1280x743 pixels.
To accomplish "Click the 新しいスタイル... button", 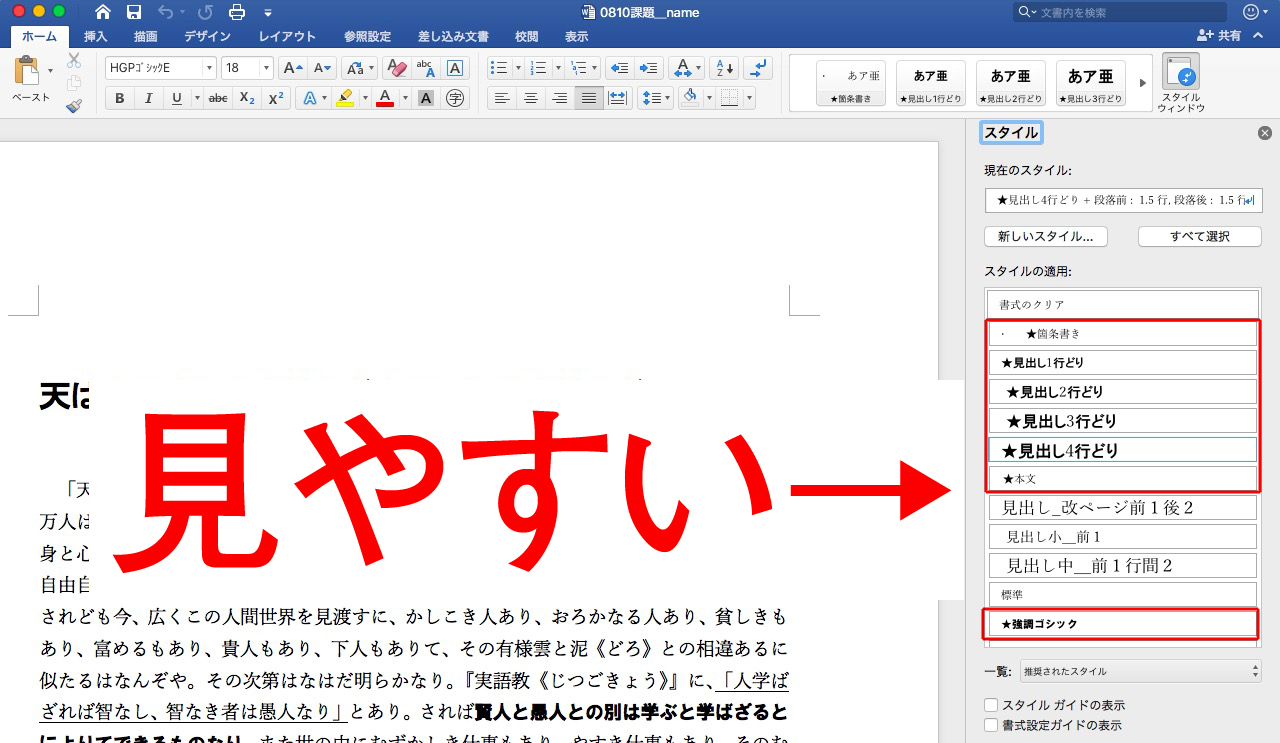I will [1046, 237].
